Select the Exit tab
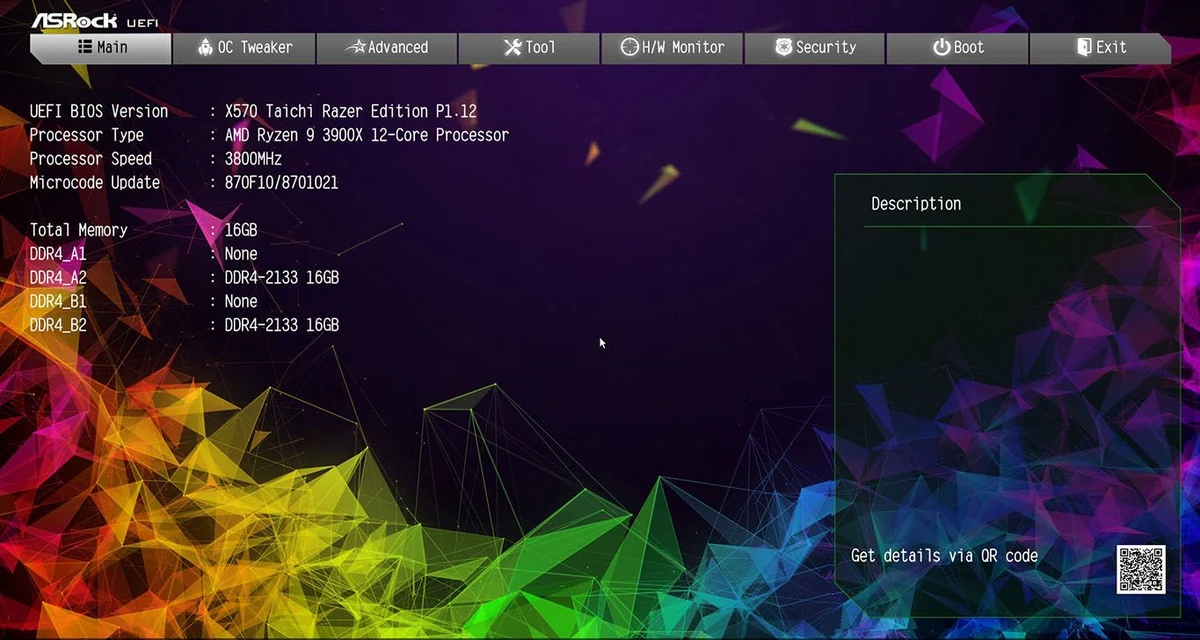The image size is (1200, 640). pos(1099,48)
